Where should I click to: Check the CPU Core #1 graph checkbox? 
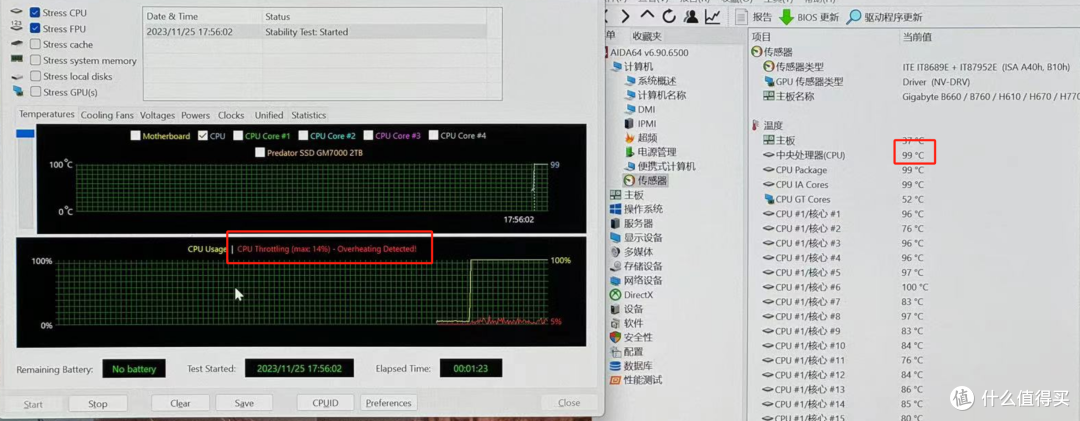tap(238, 136)
